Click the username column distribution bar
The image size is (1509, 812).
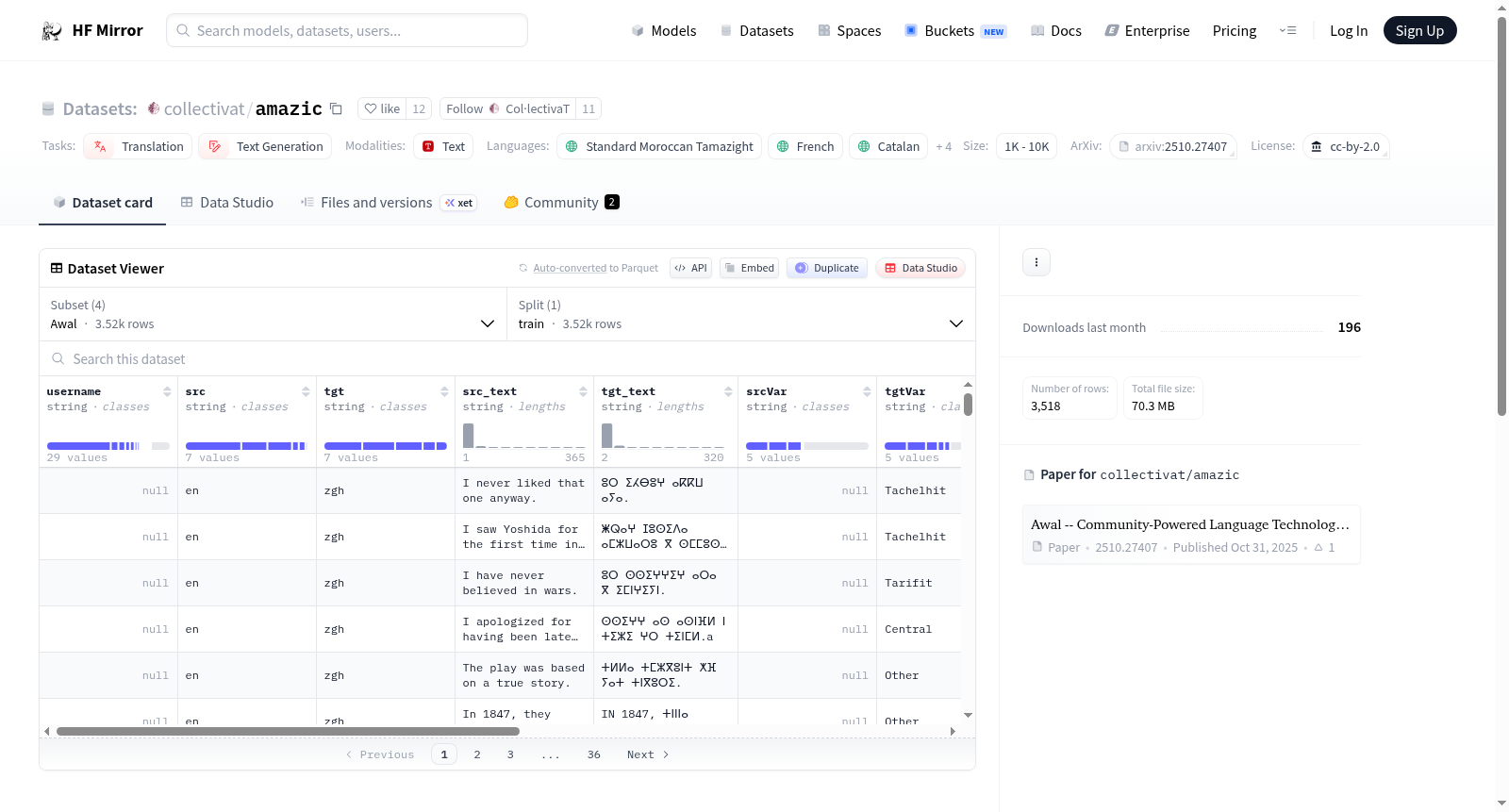click(x=108, y=446)
